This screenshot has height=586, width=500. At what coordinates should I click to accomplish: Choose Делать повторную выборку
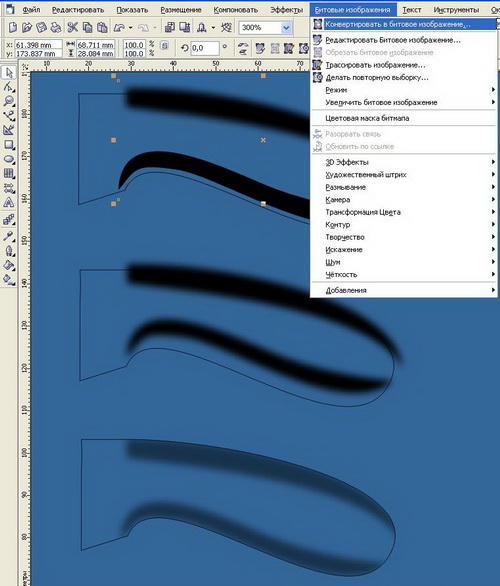pyautogui.click(x=404, y=77)
